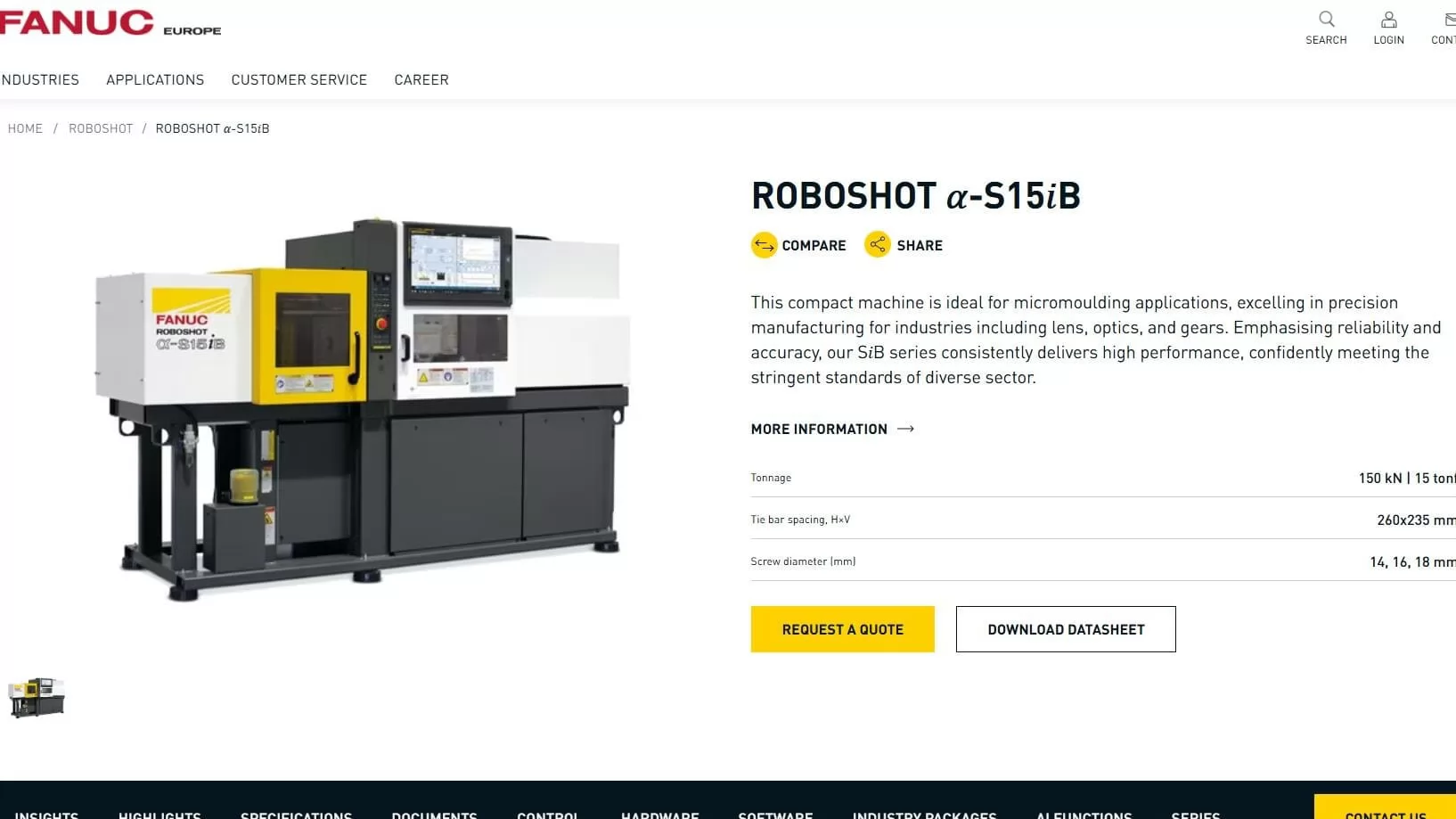Open the Applications menu

pos(155,80)
